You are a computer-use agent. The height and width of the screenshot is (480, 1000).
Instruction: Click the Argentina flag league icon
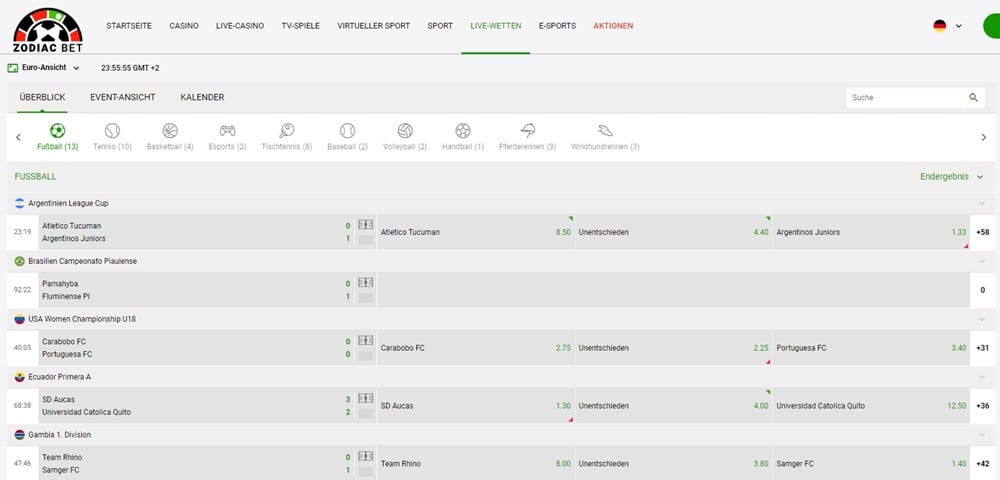(x=20, y=203)
